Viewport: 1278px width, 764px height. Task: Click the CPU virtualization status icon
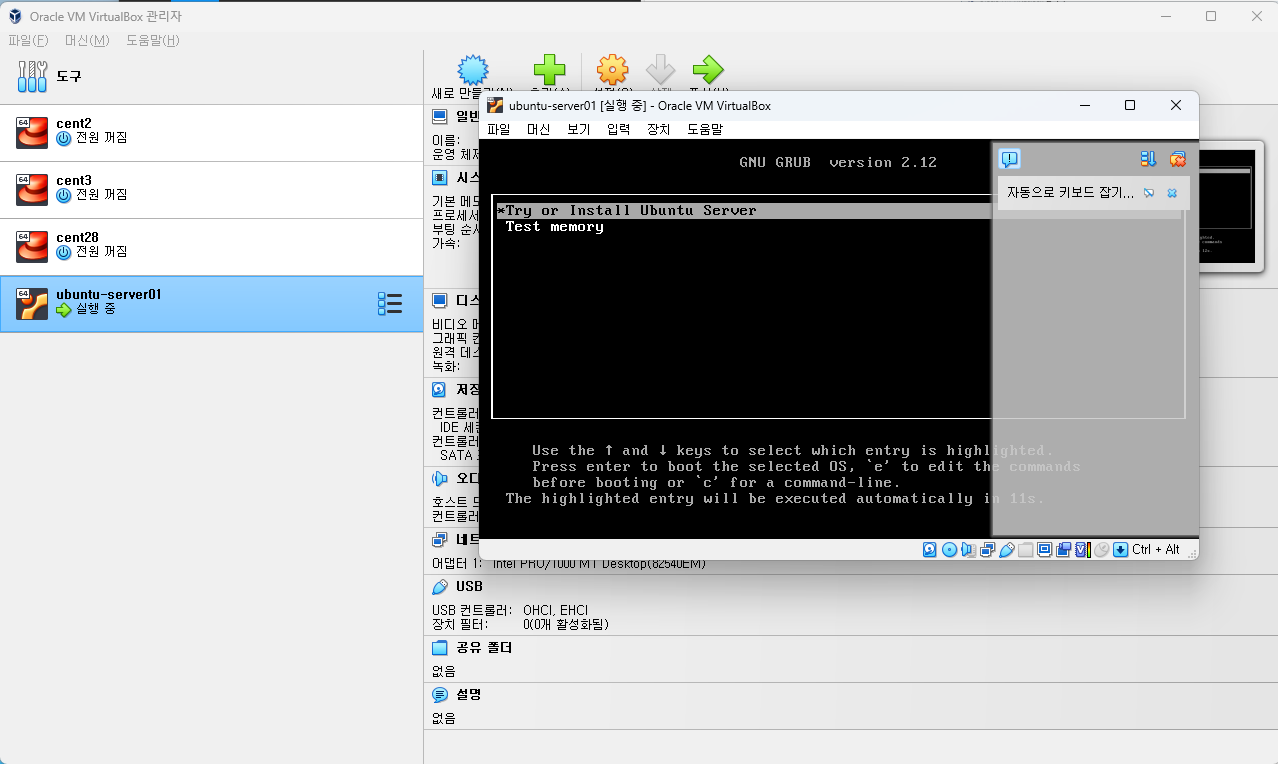click(x=1082, y=550)
